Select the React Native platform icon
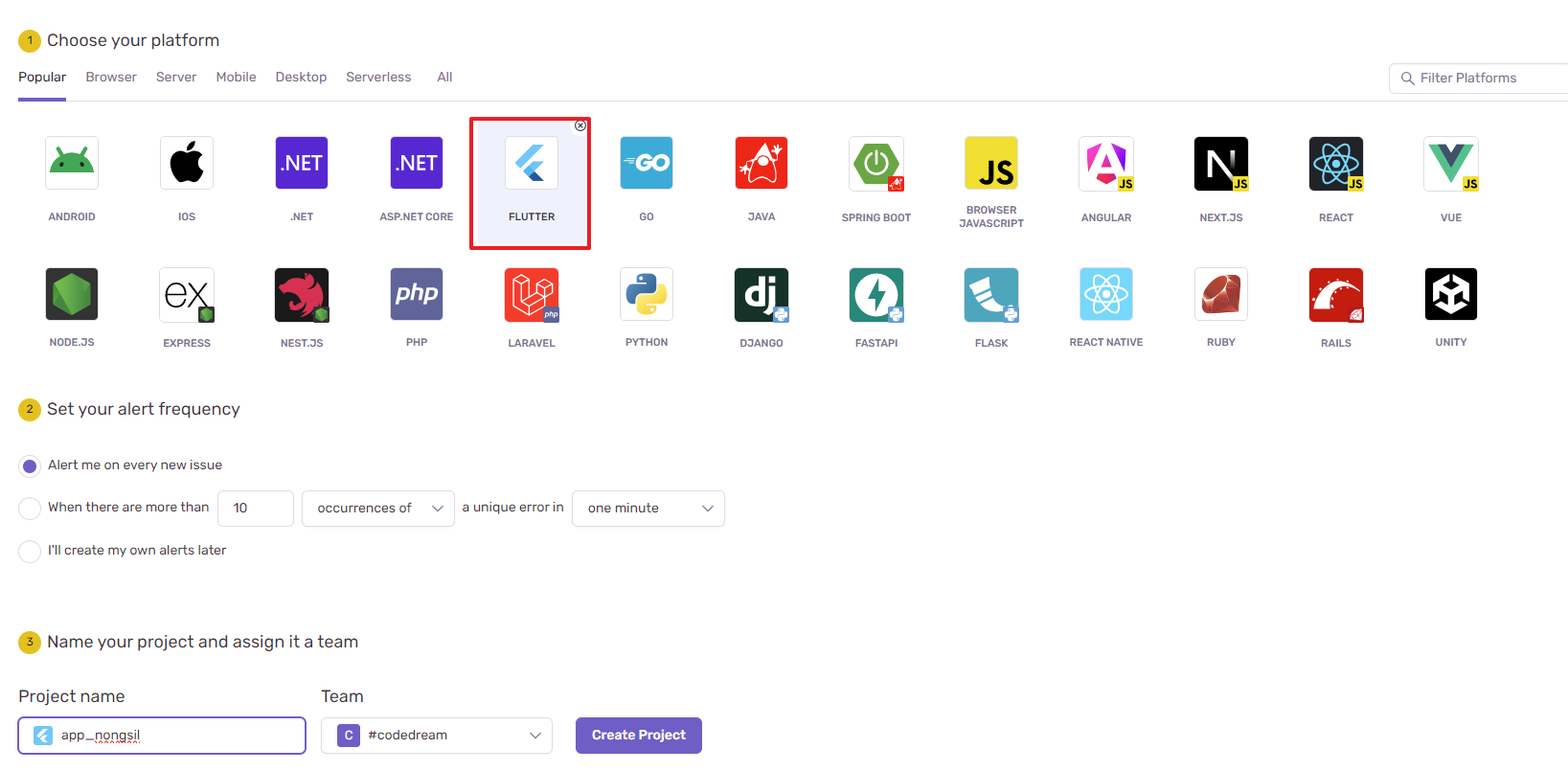The width and height of the screenshot is (1568, 771). click(x=1106, y=294)
